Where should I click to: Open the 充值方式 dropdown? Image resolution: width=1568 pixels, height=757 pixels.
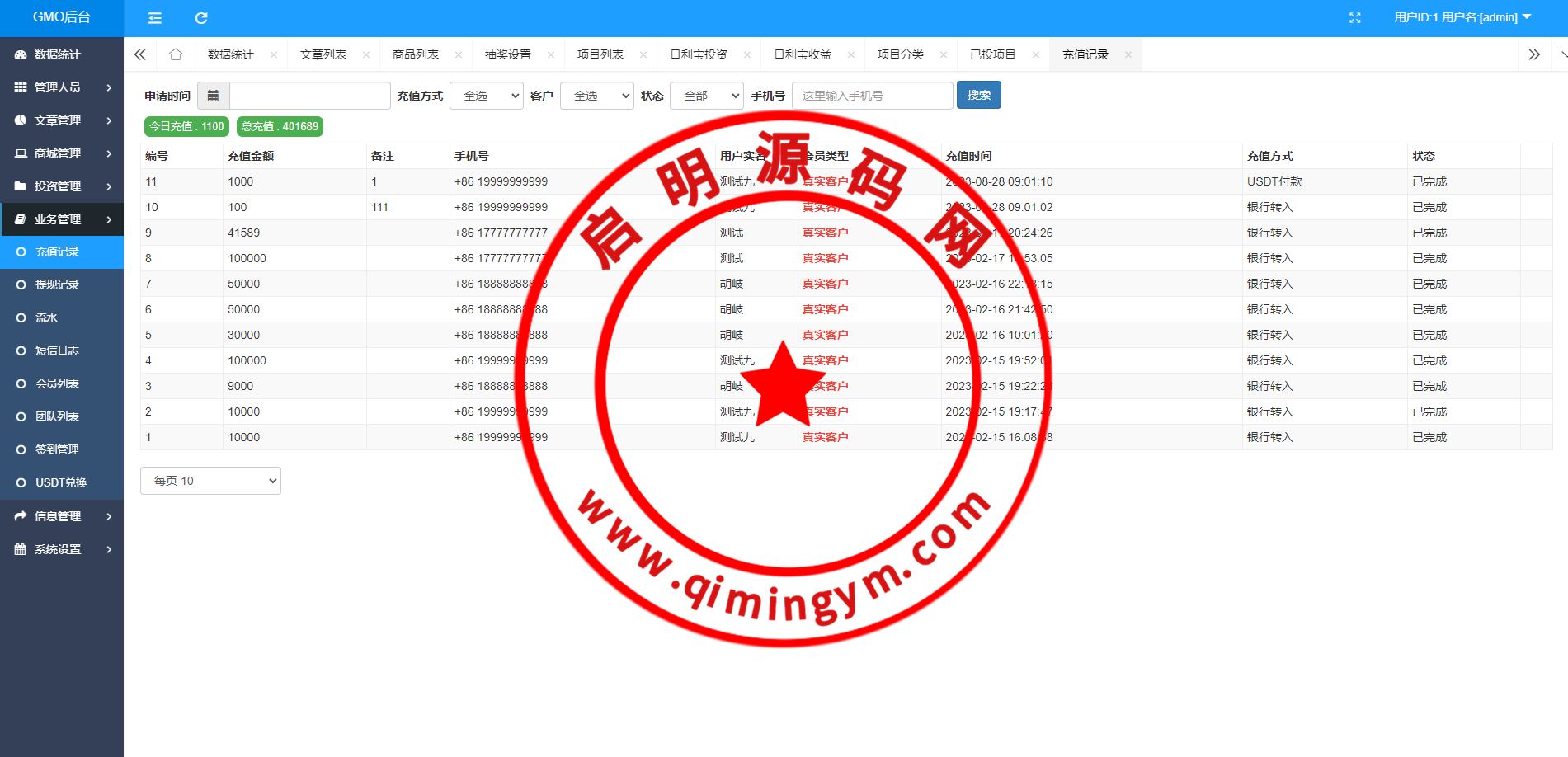[x=486, y=96]
